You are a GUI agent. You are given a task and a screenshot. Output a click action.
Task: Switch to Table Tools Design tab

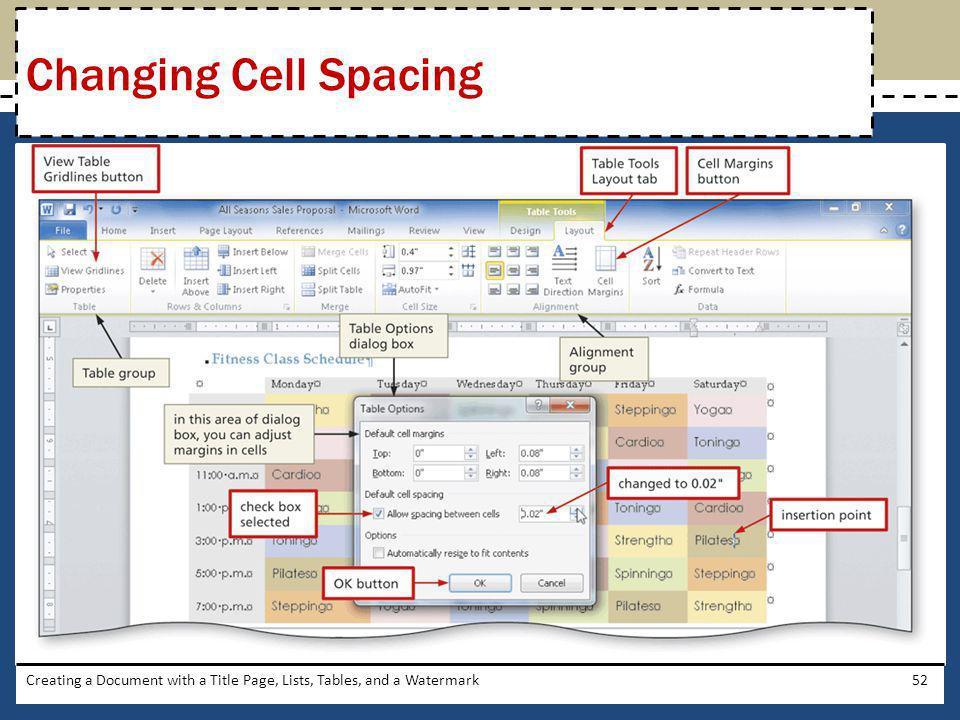[525, 230]
